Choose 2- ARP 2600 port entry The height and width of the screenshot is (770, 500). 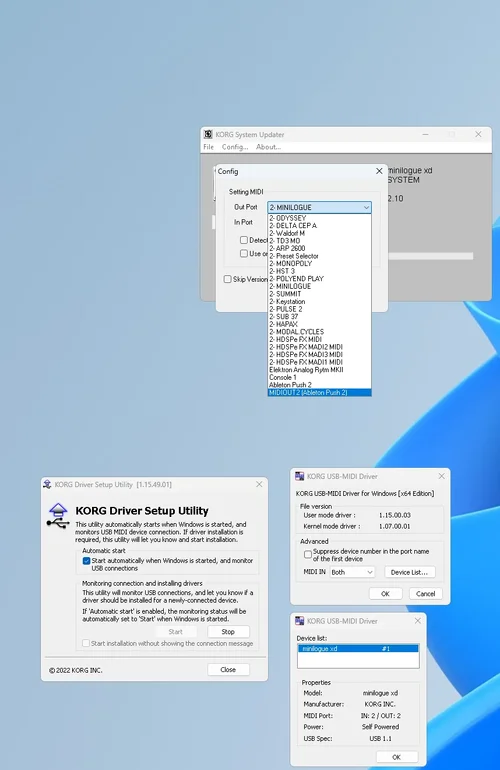(319, 248)
